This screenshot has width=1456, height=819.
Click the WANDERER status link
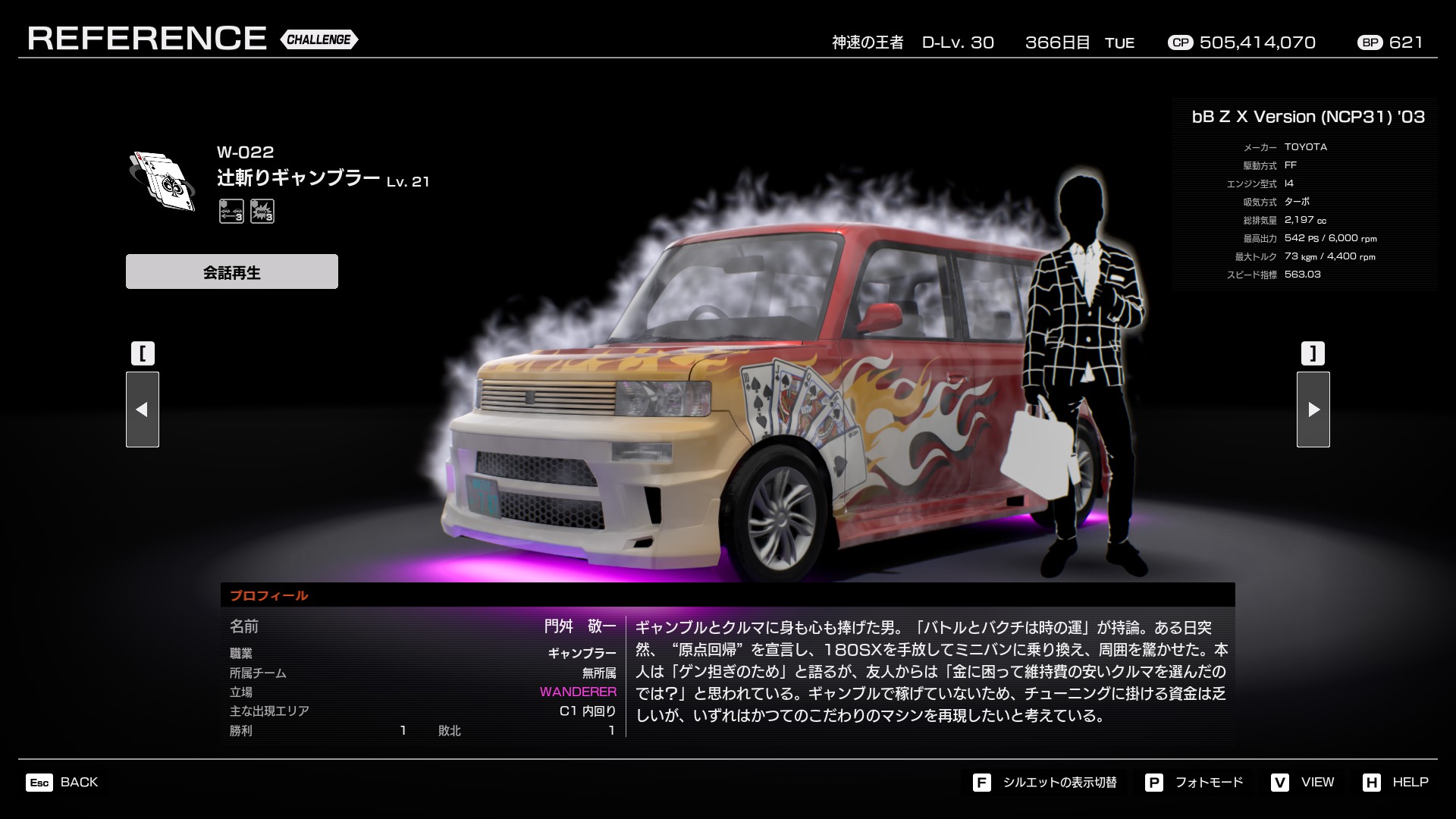click(578, 692)
